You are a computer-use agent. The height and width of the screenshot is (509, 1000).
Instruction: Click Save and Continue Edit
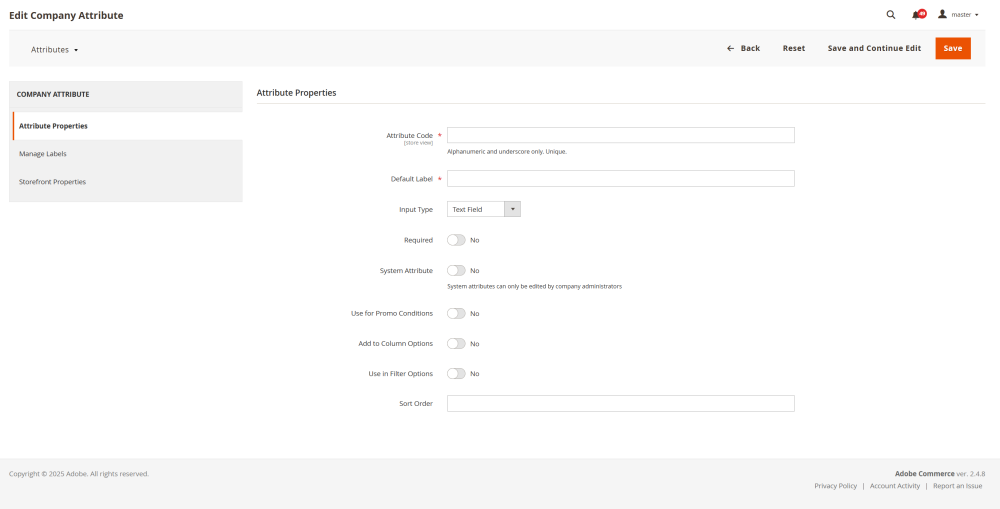pyautogui.click(x=874, y=48)
